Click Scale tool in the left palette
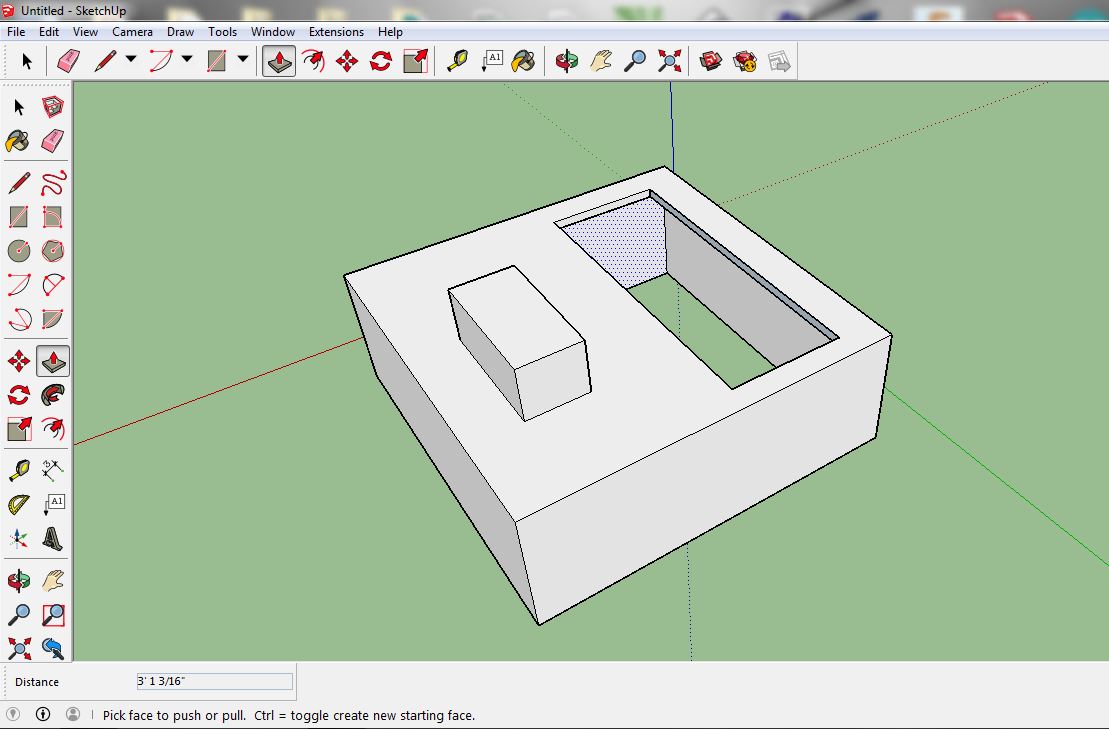The height and width of the screenshot is (729, 1109). coord(19,429)
